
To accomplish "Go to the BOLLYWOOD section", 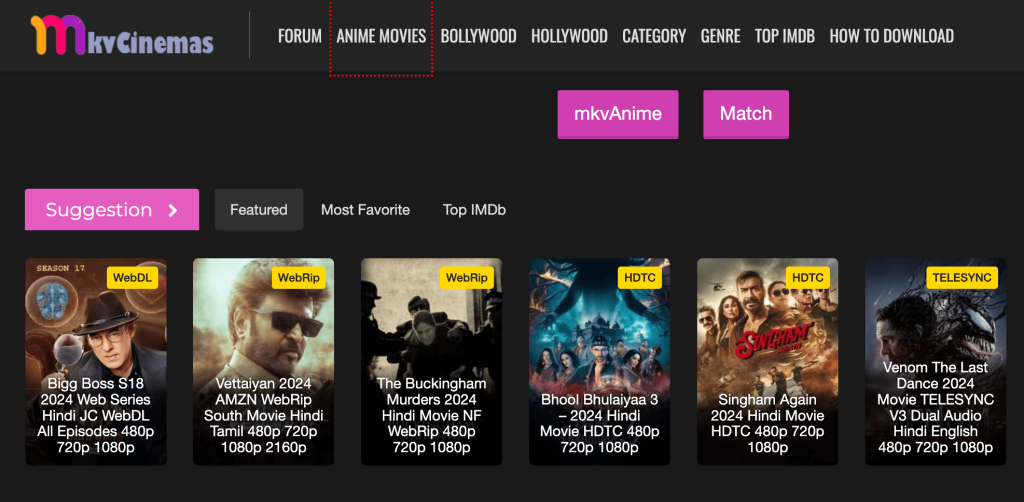I will point(479,36).
